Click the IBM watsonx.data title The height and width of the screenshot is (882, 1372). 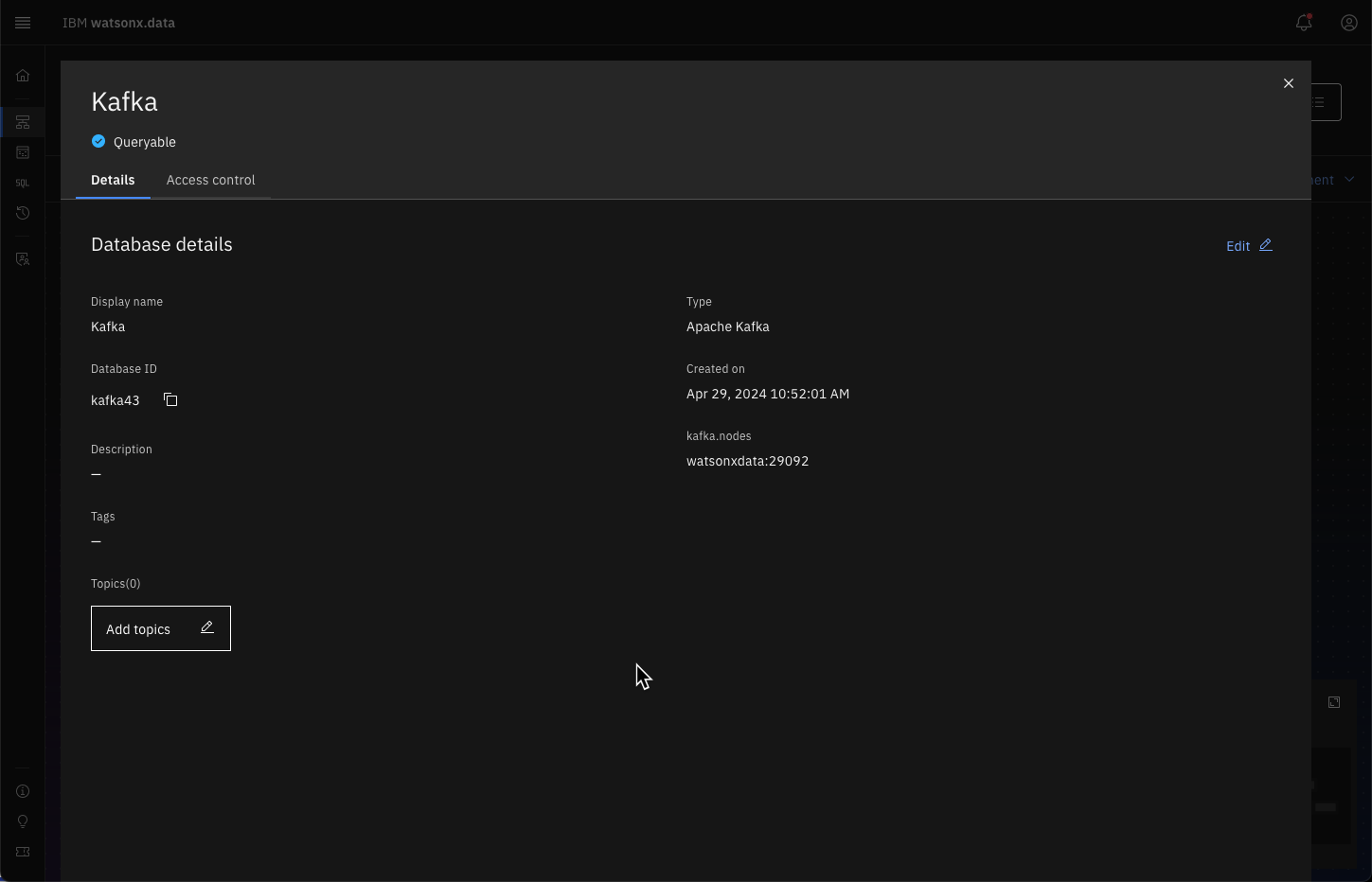(x=118, y=23)
